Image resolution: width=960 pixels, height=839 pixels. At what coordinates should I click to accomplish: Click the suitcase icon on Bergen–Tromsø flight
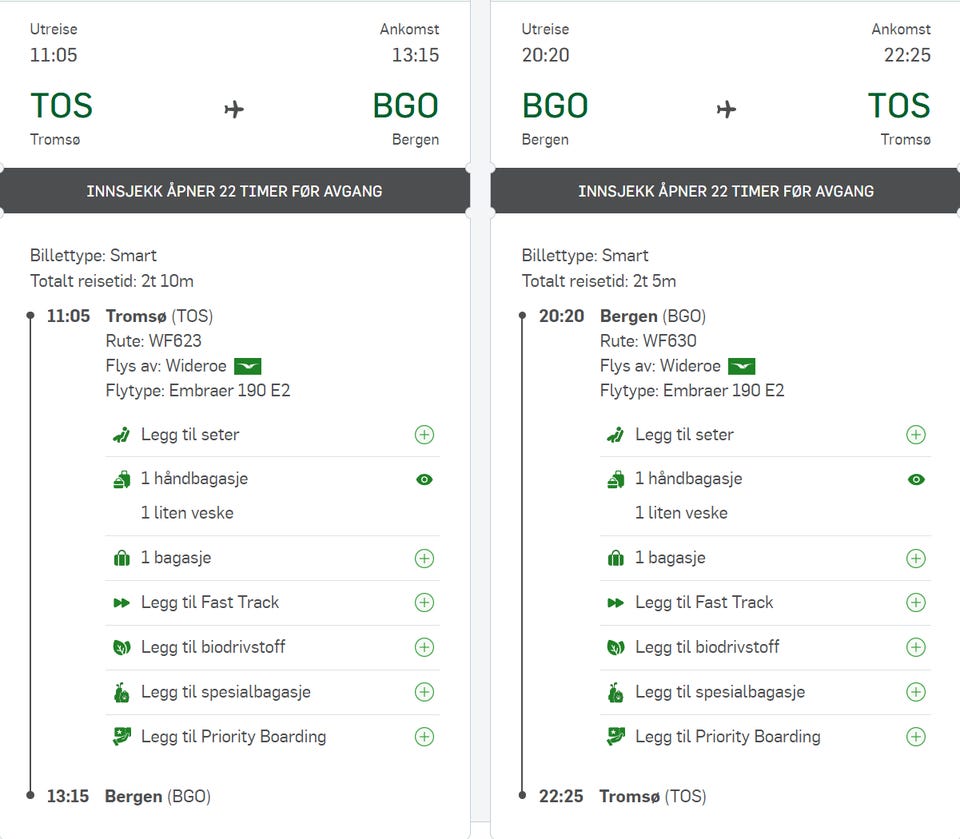[615, 558]
